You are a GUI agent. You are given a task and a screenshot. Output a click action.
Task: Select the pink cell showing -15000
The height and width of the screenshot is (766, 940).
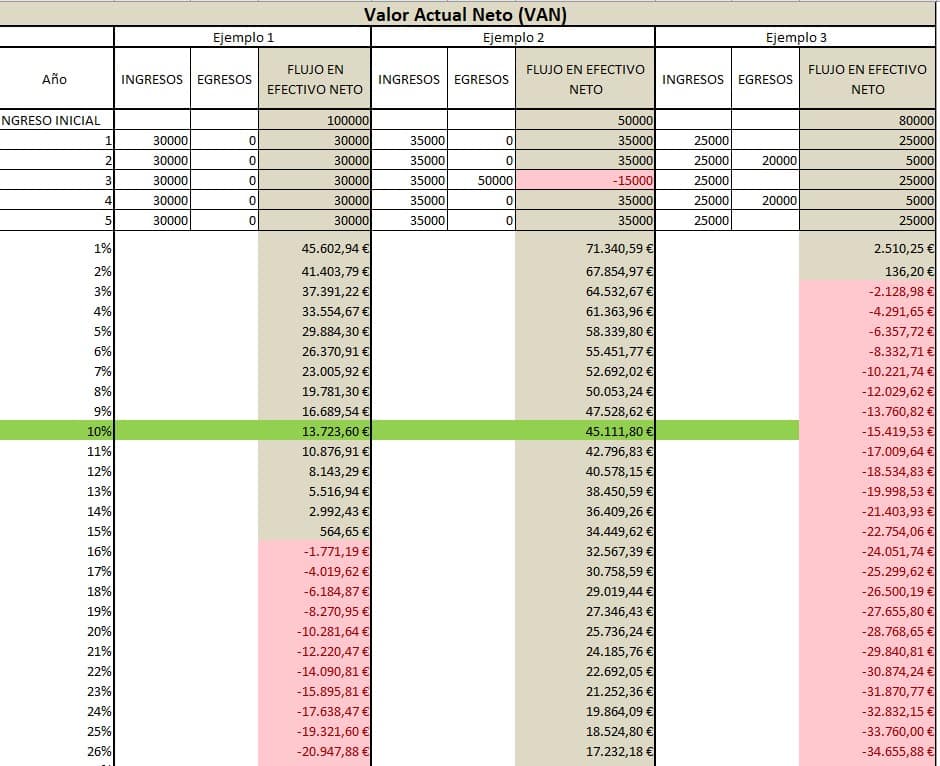585,180
